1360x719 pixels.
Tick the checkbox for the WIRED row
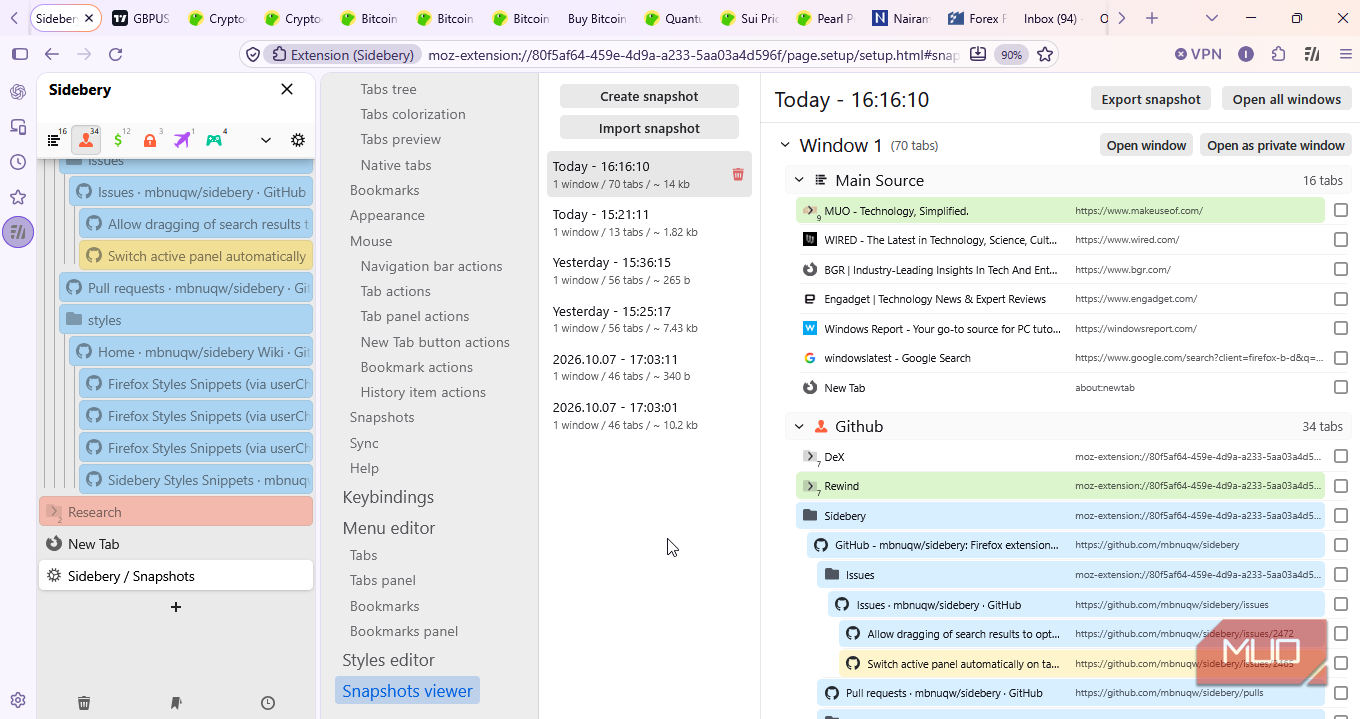1341,240
